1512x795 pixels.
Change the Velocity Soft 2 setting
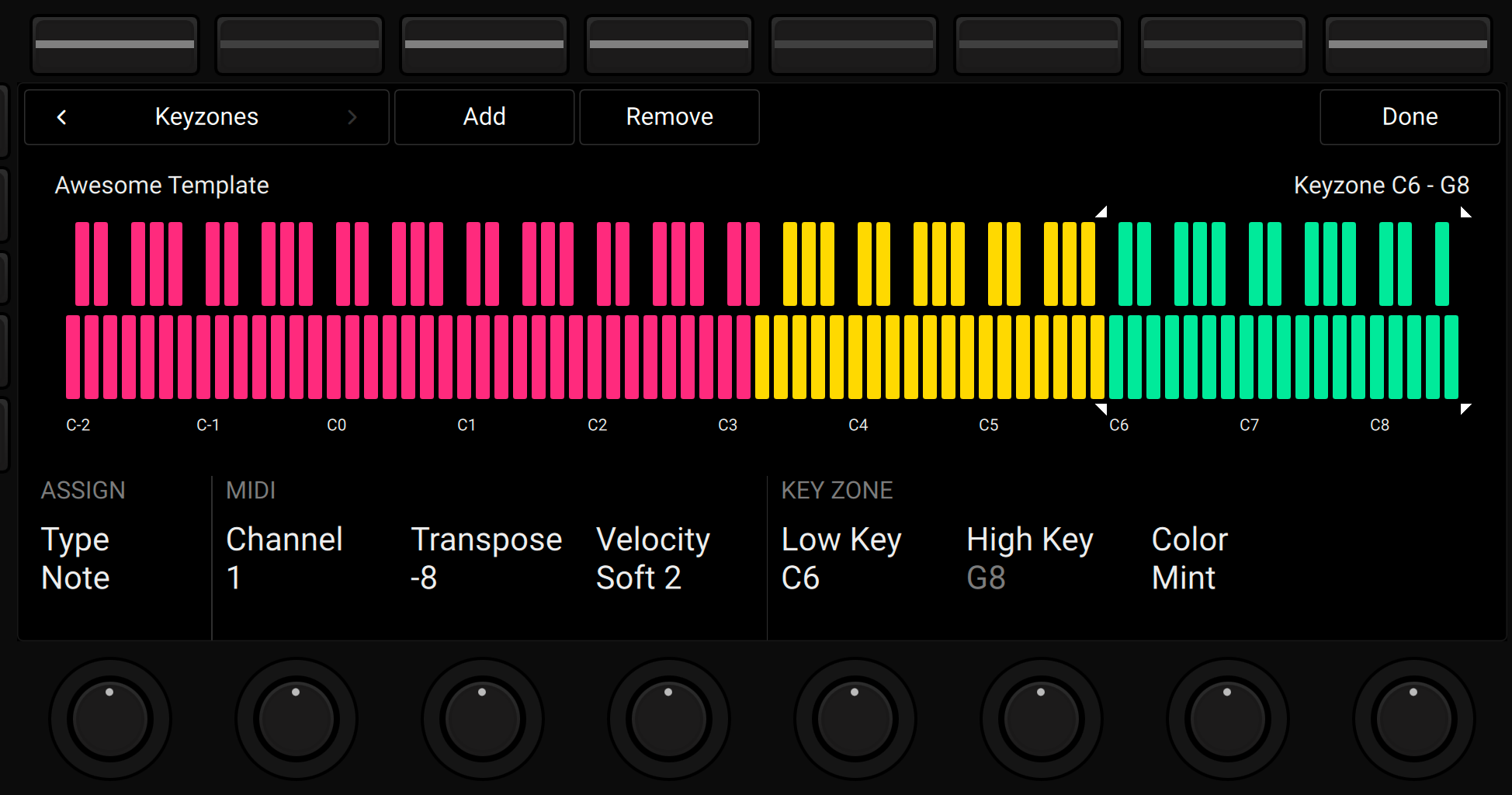[653, 559]
